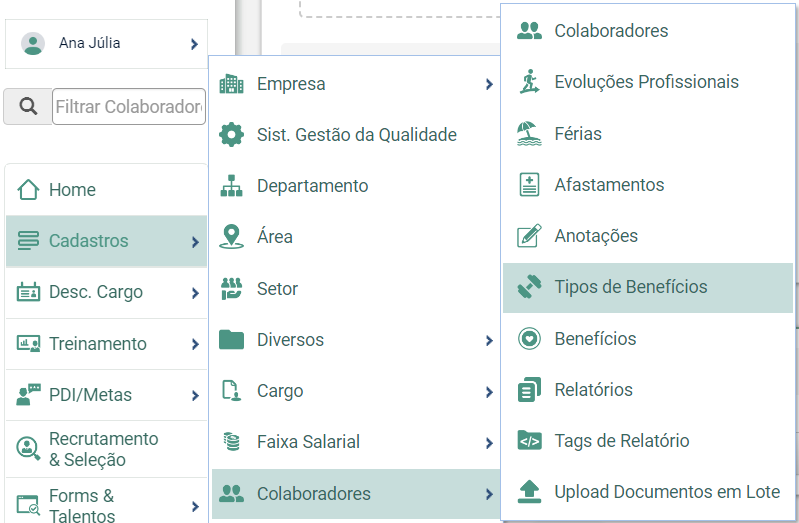The height and width of the screenshot is (523, 799).
Task: Expand the Empresa submenu arrow
Action: point(489,84)
